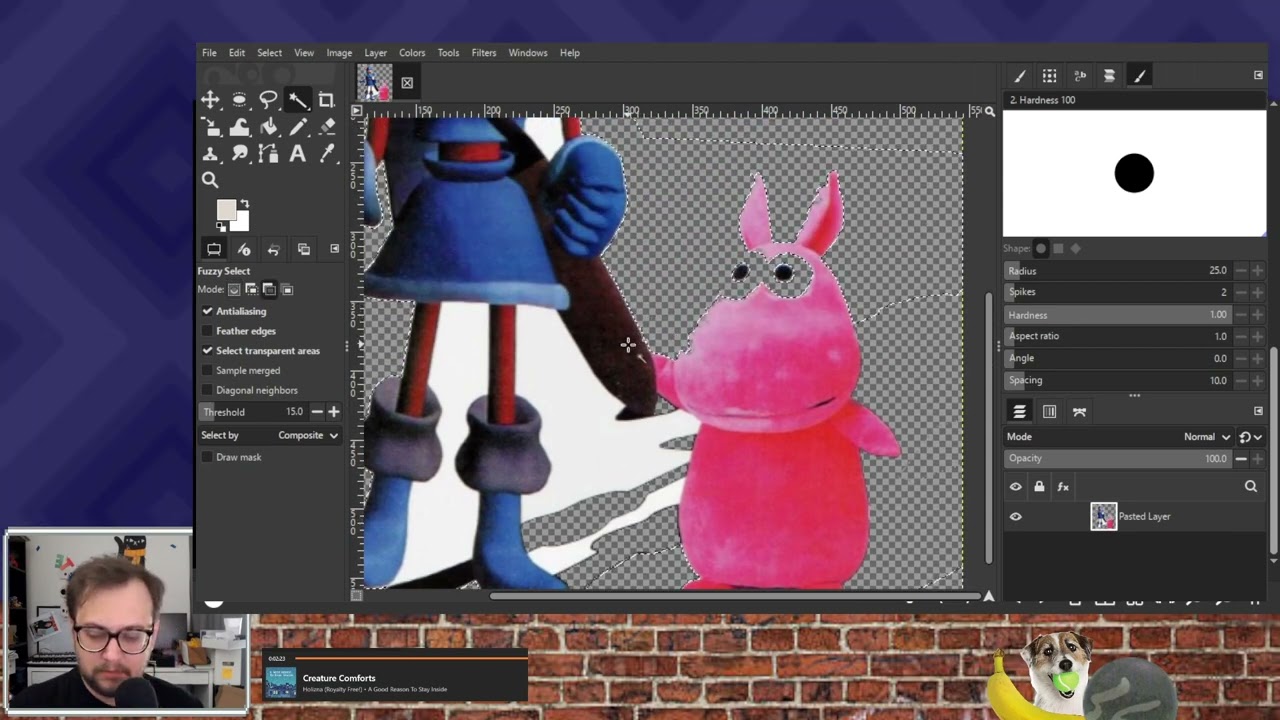Open the Colors menu
The height and width of the screenshot is (720, 1280).
pyautogui.click(x=412, y=53)
